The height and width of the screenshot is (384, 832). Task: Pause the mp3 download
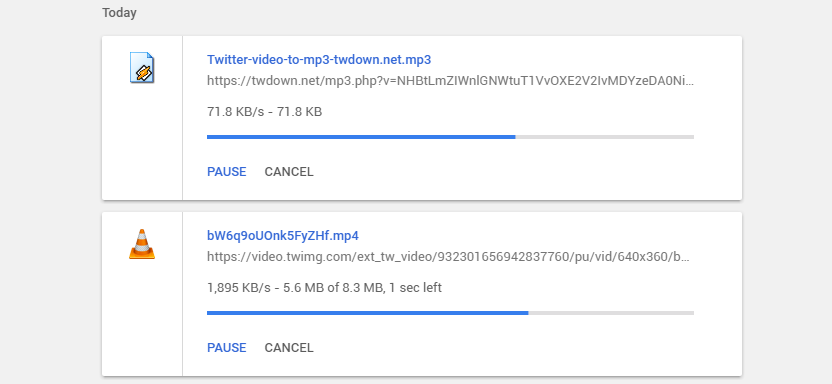tap(227, 172)
